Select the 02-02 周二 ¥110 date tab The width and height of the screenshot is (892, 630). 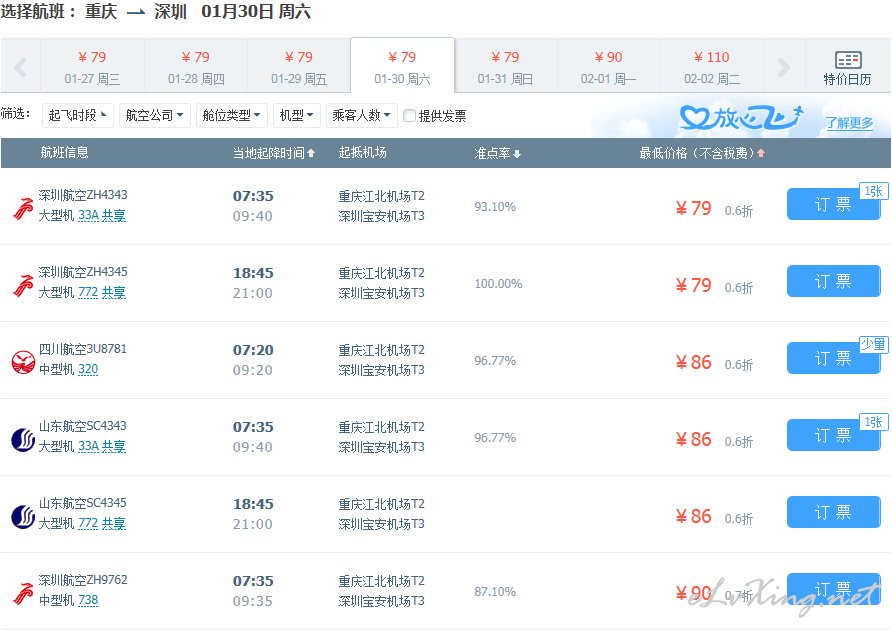712,67
